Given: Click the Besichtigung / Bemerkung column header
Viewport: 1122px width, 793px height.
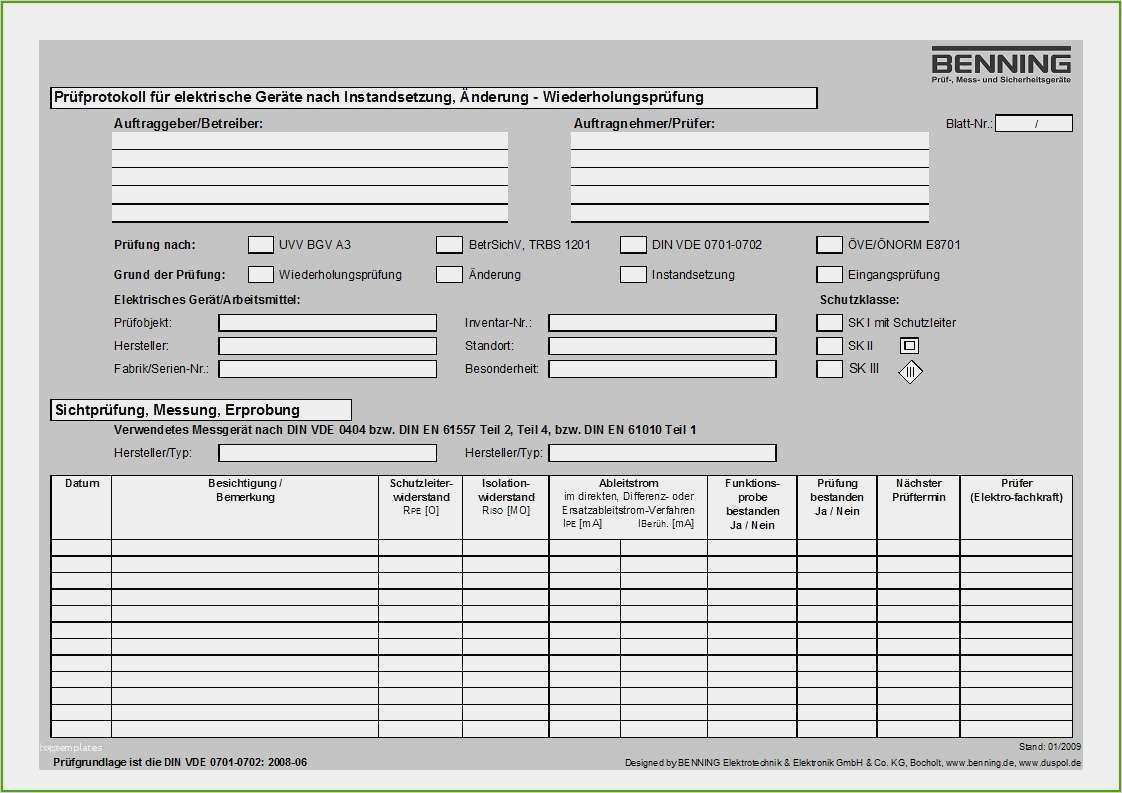Looking at the screenshot, I should click(x=245, y=507).
